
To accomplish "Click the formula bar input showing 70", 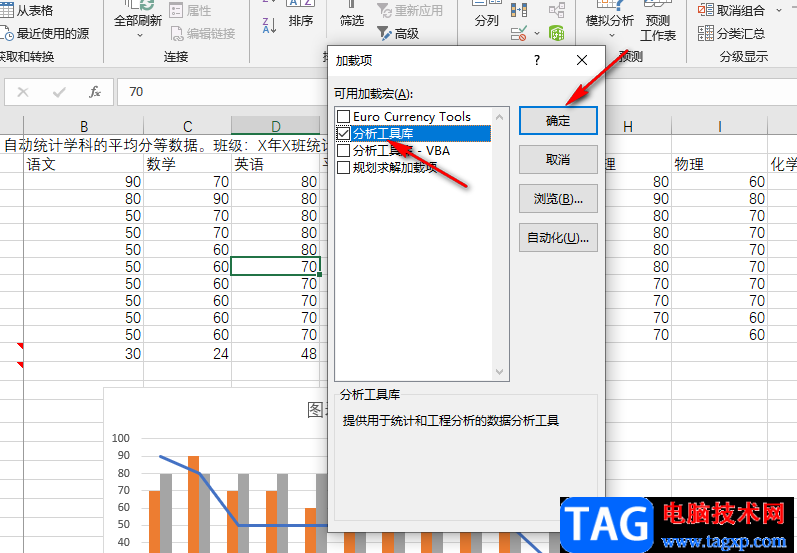I will pyautogui.click(x=222, y=92).
